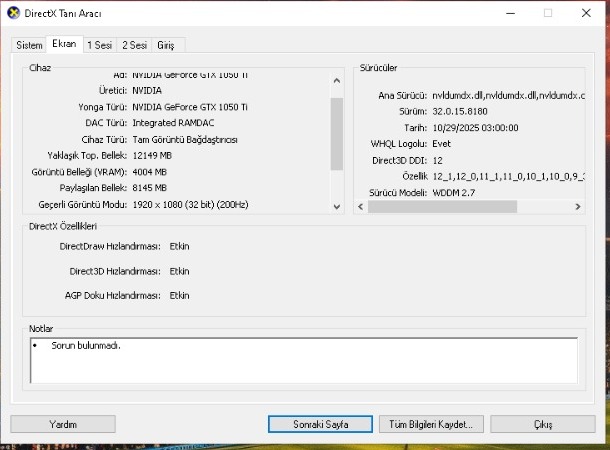Click driver version 32.0.15.8180

click(460, 112)
